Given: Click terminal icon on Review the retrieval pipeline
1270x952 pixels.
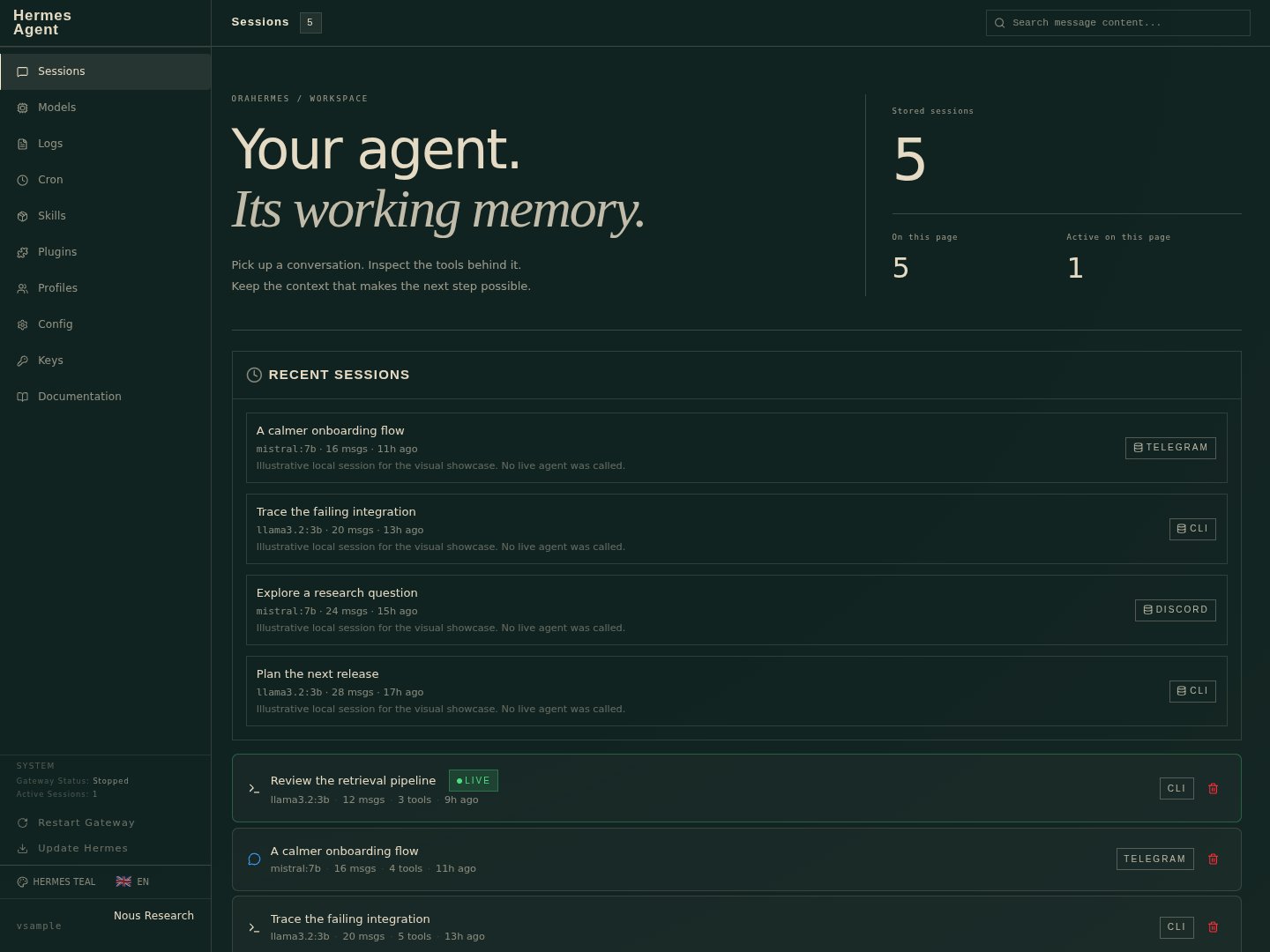Looking at the screenshot, I should [254, 789].
